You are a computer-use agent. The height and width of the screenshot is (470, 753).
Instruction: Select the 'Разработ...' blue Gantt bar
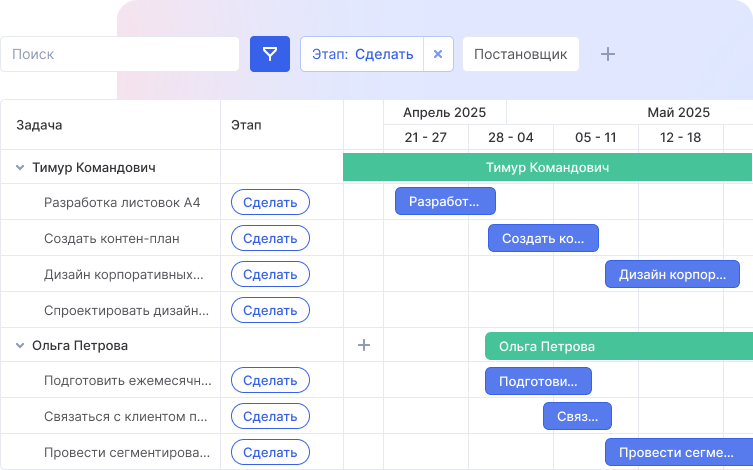click(445, 202)
